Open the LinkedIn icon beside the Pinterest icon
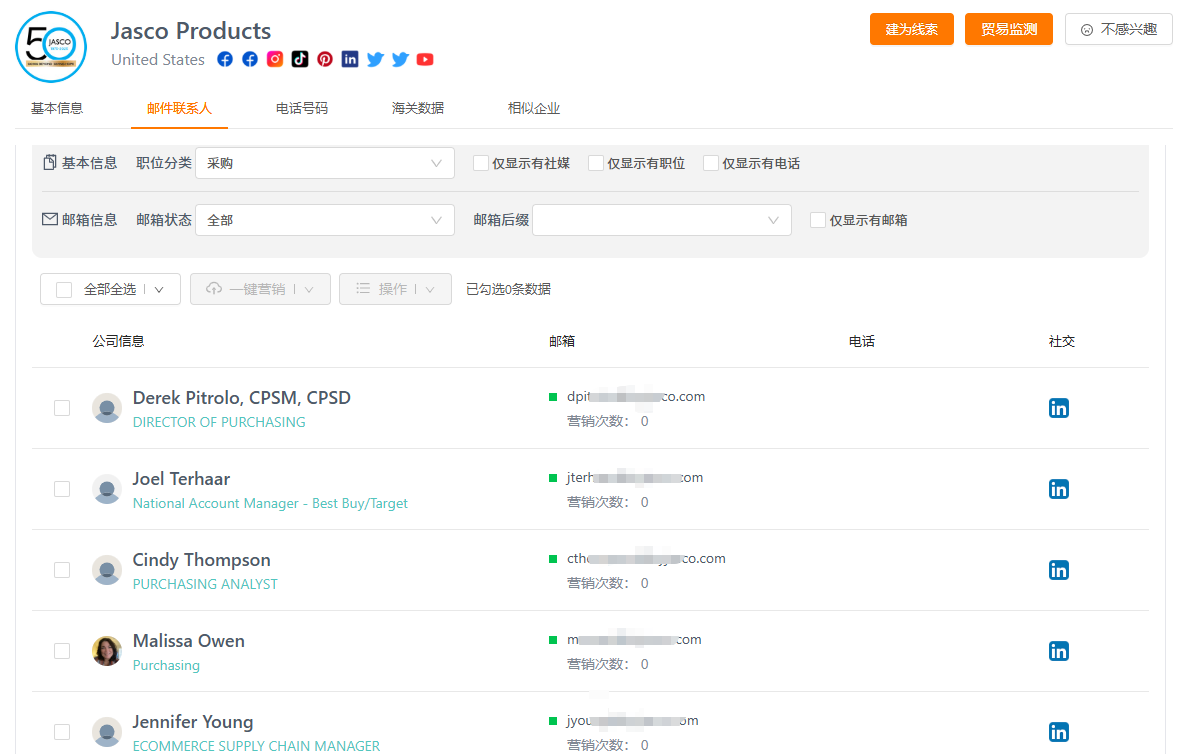 pyautogui.click(x=350, y=59)
